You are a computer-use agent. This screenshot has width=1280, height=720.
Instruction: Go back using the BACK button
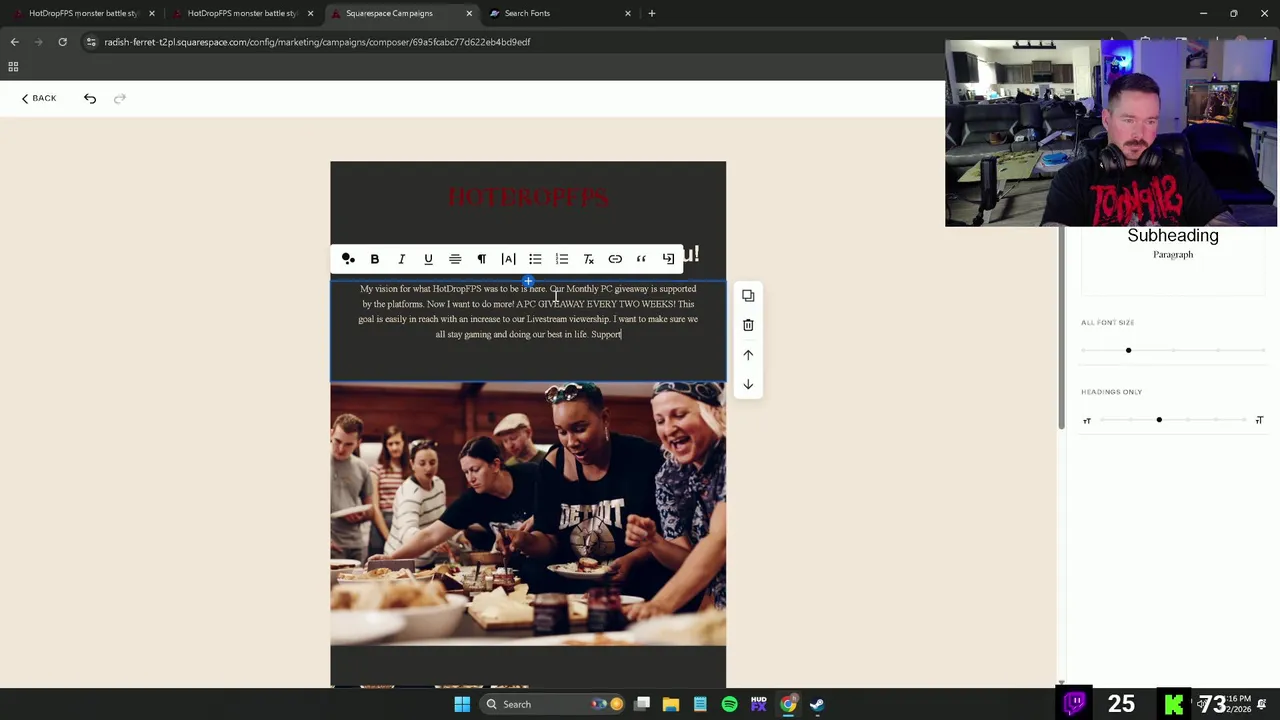pyautogui.click(x=39, y=98)
